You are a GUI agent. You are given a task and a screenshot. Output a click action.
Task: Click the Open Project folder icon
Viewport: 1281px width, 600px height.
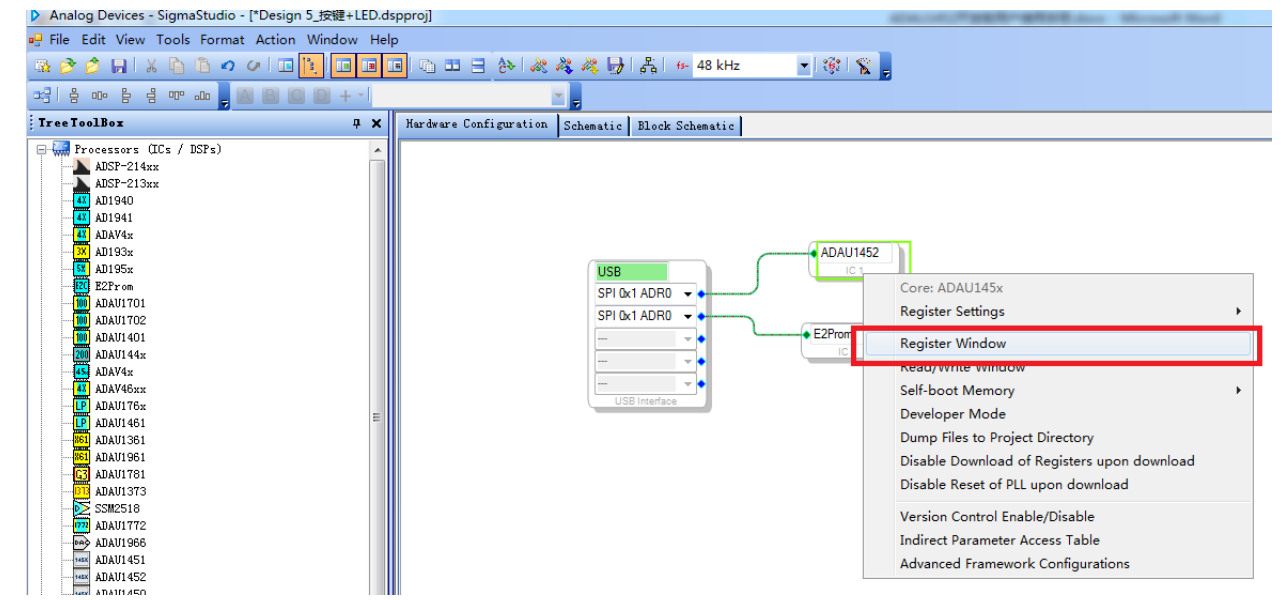[67, 66]
